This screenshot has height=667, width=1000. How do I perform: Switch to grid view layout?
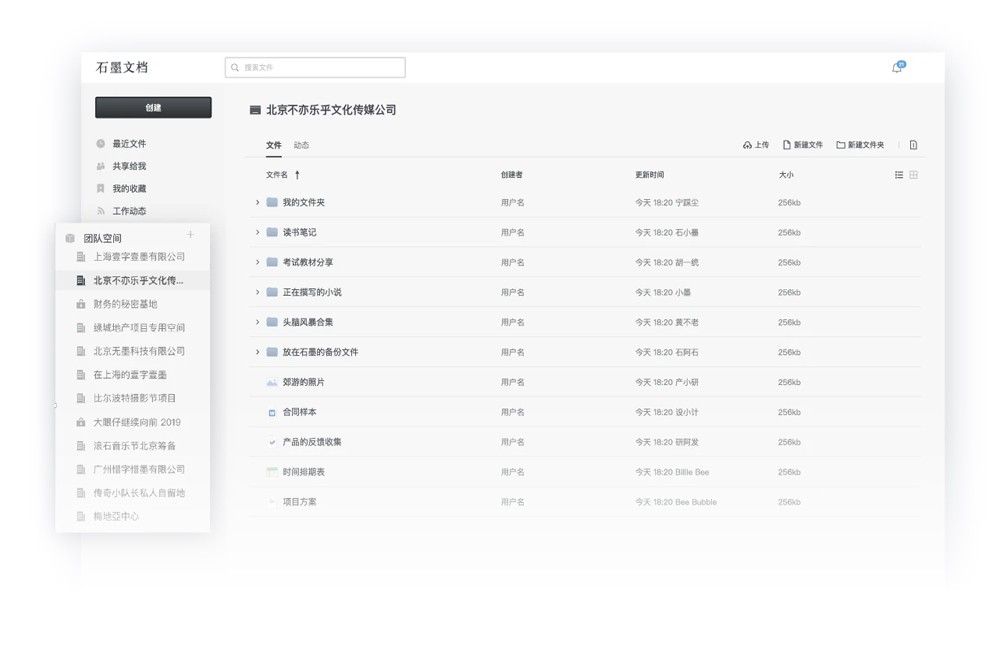click(x=914, y=175)
